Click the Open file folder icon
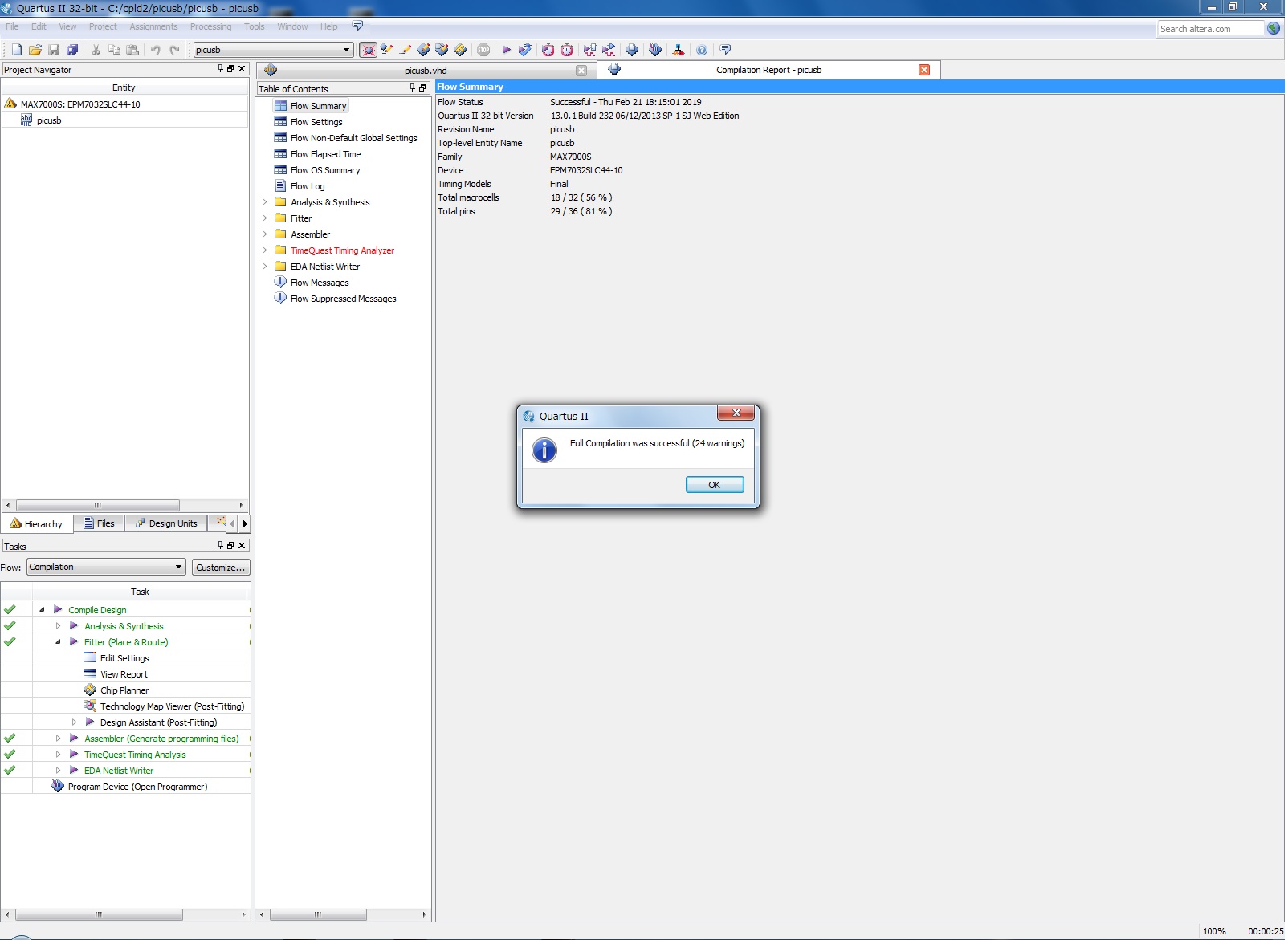 coord(35,50)
